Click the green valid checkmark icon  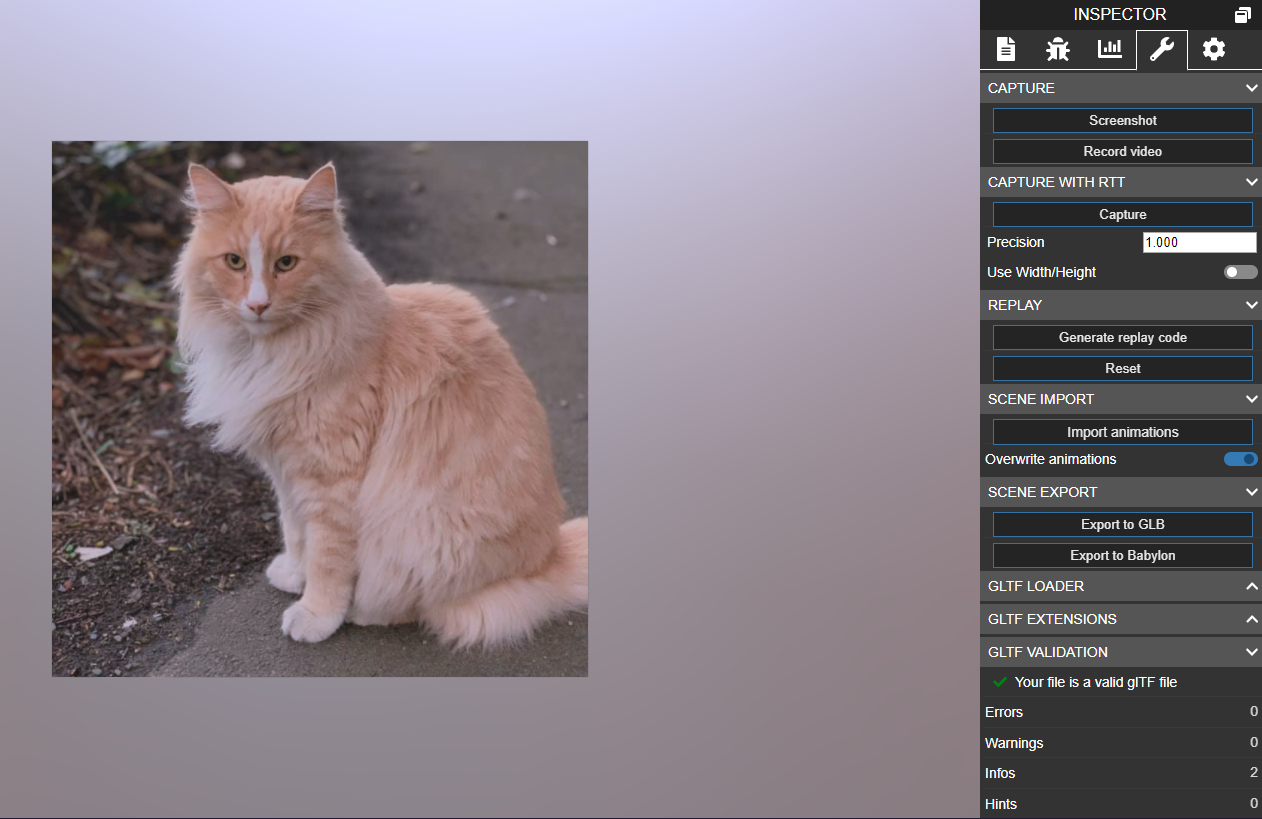click(x=1000, y=682)
